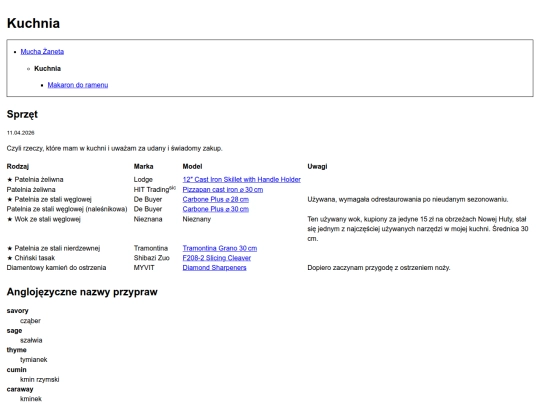The image size is (540, 405).
Task: Click the Sprzęt section heading
Action: 22,114
